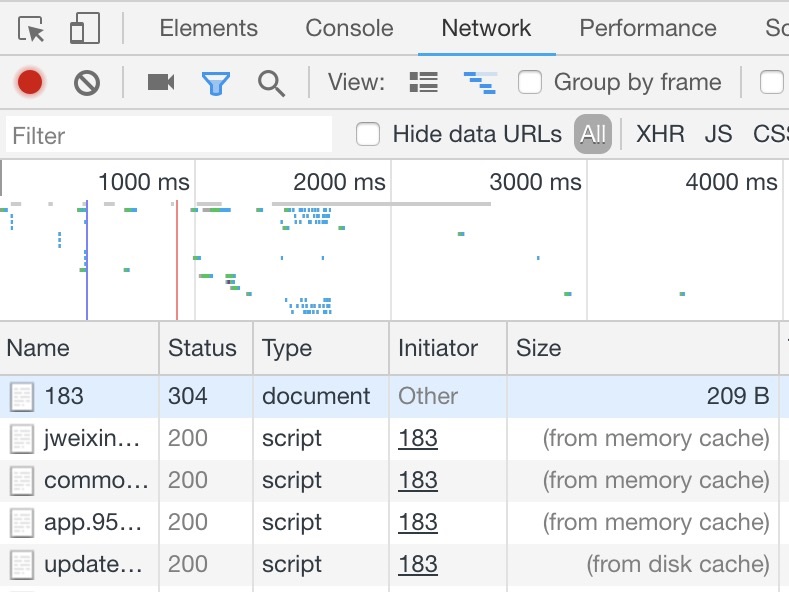Viewport: 789px width, 592px height.
Task: Switch to large request rows view
Action: pyautogui.click(x=424, y=82)
